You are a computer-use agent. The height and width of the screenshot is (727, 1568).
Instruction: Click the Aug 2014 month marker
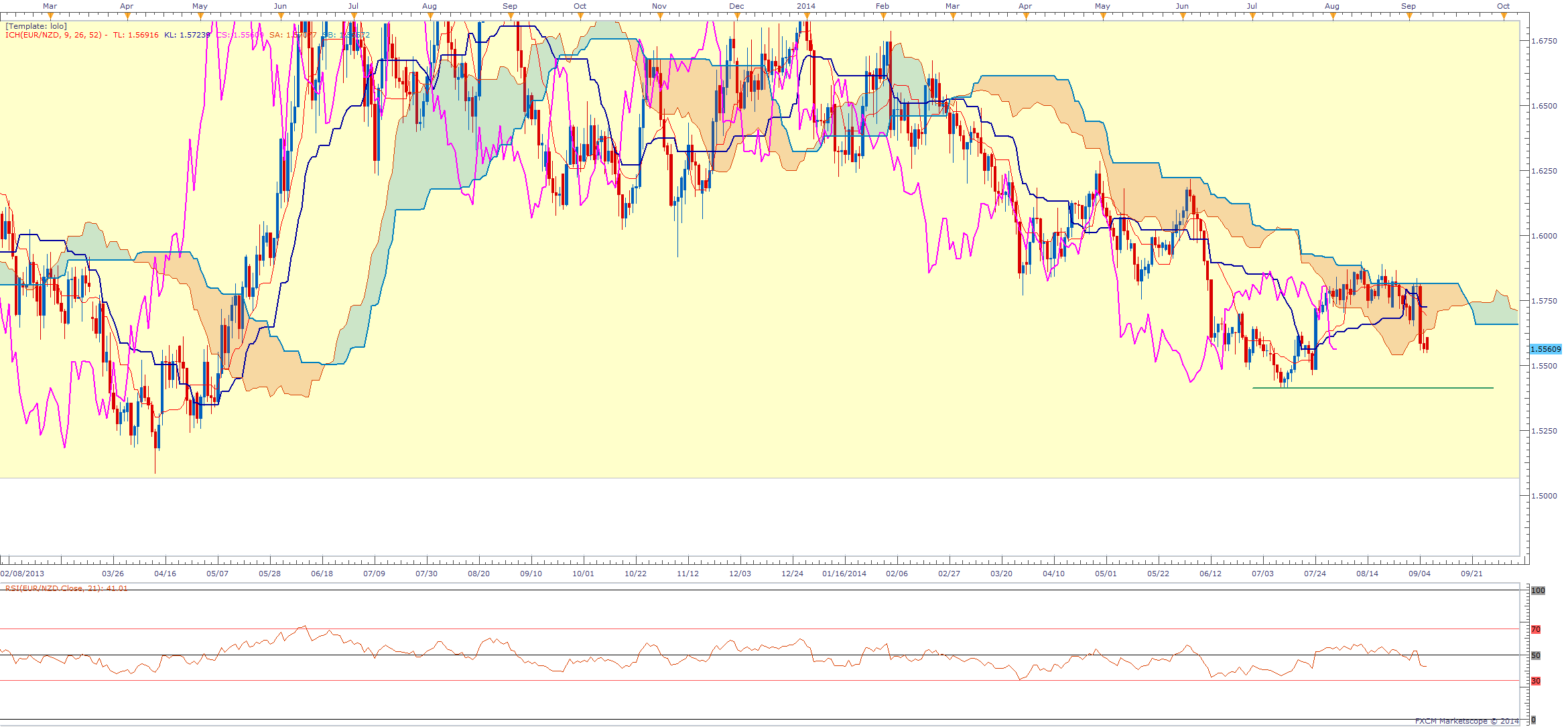point(1332,6)
